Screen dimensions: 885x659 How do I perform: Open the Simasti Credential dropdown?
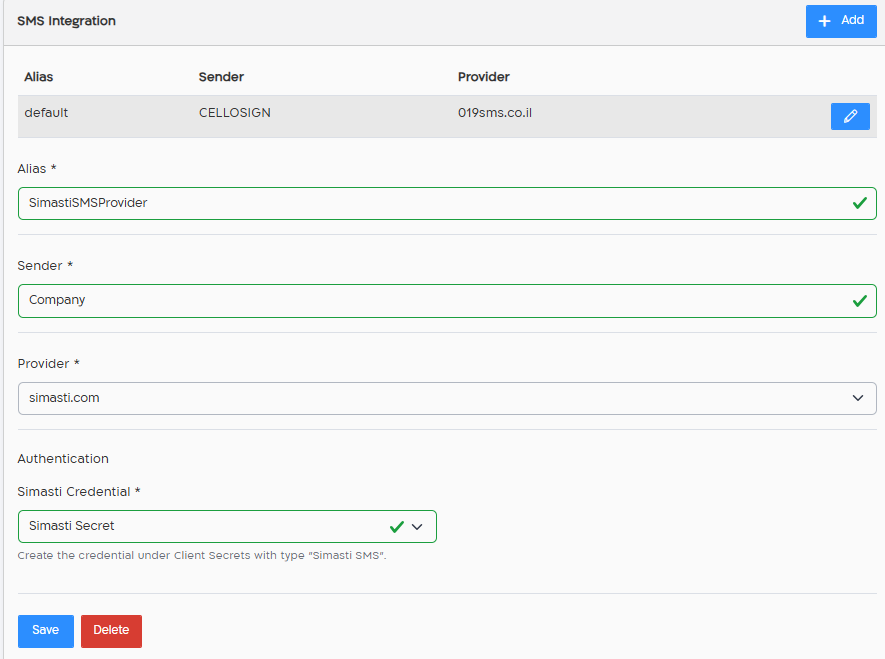[227, 526]
